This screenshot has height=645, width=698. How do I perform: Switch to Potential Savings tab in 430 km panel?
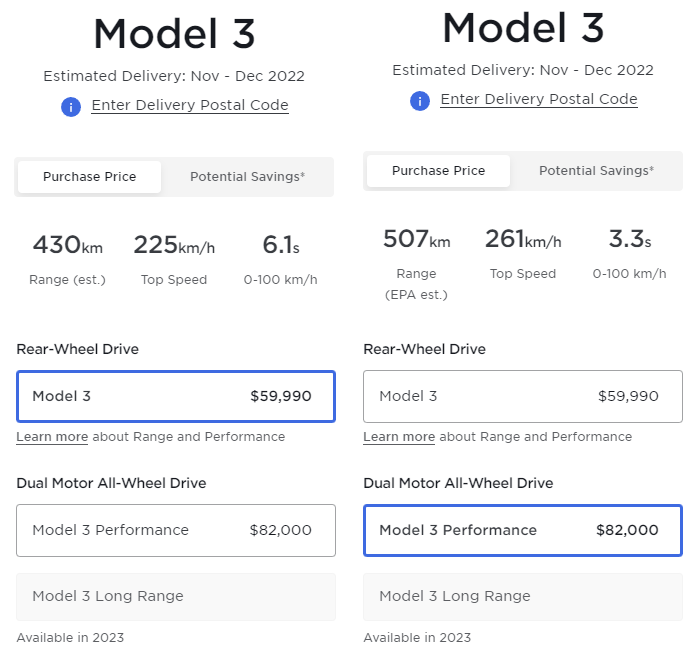coord(248,177)
